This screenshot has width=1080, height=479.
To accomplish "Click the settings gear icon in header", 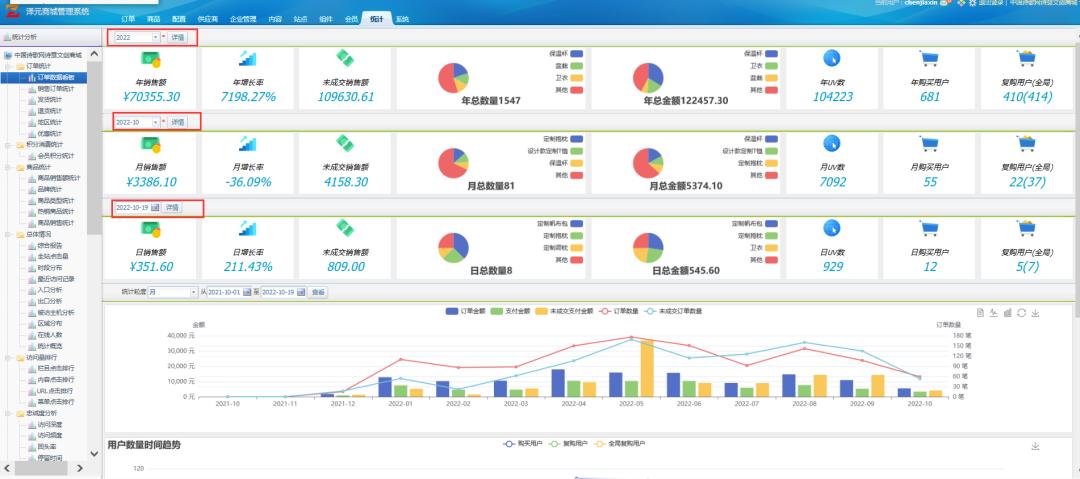I will [x=973, y=3].
